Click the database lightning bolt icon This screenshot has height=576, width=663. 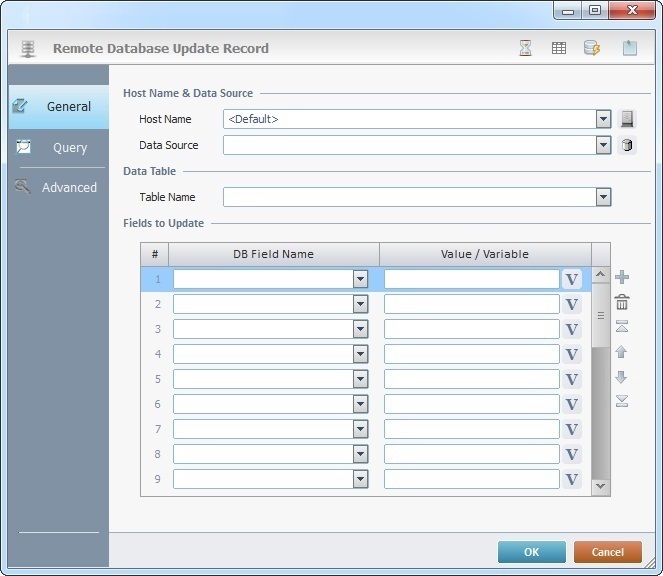592,48
